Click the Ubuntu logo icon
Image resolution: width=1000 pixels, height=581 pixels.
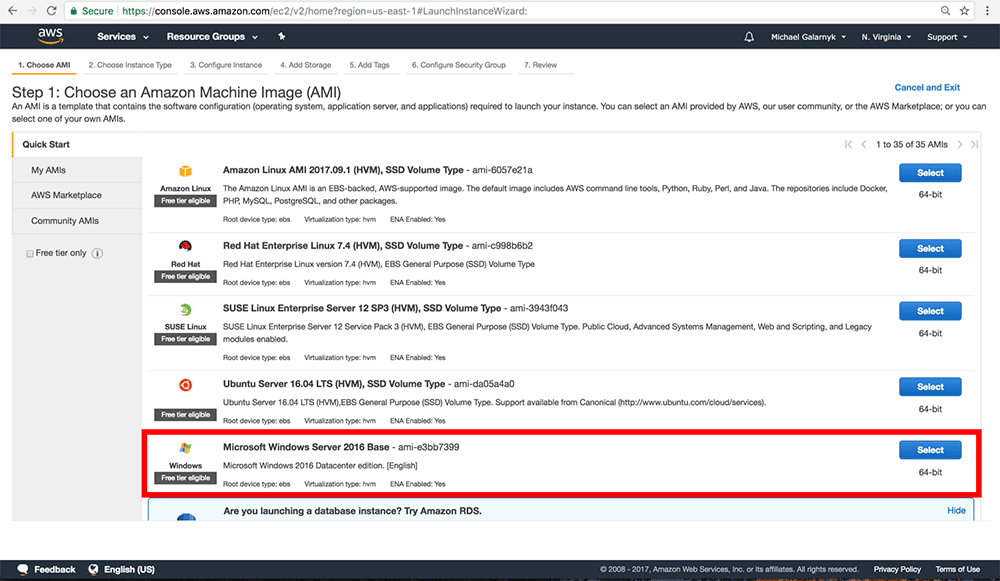coord(185,384)
